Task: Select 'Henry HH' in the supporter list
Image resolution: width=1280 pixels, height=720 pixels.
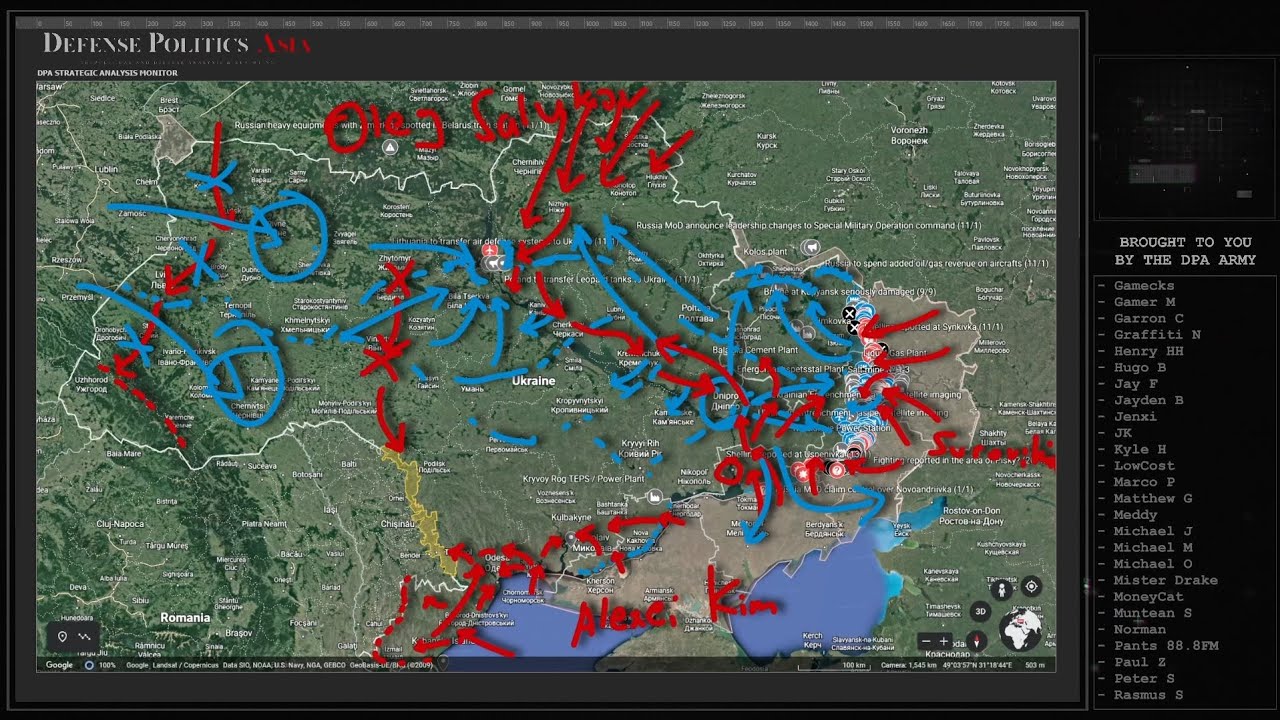Action: [x=1148, y=351]
